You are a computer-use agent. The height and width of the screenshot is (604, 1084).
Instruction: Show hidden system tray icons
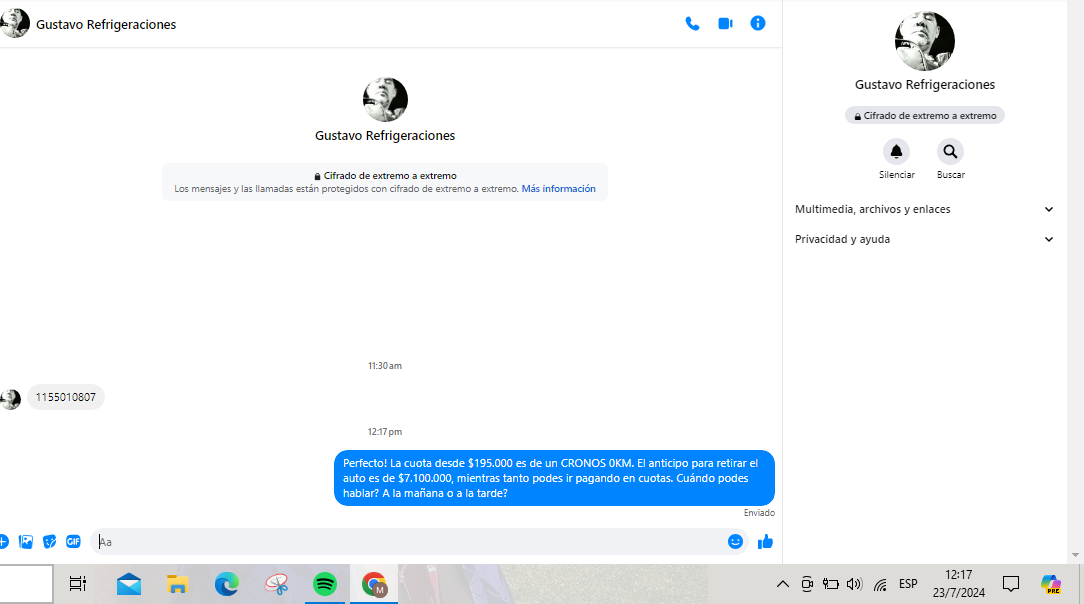[782, 585]
